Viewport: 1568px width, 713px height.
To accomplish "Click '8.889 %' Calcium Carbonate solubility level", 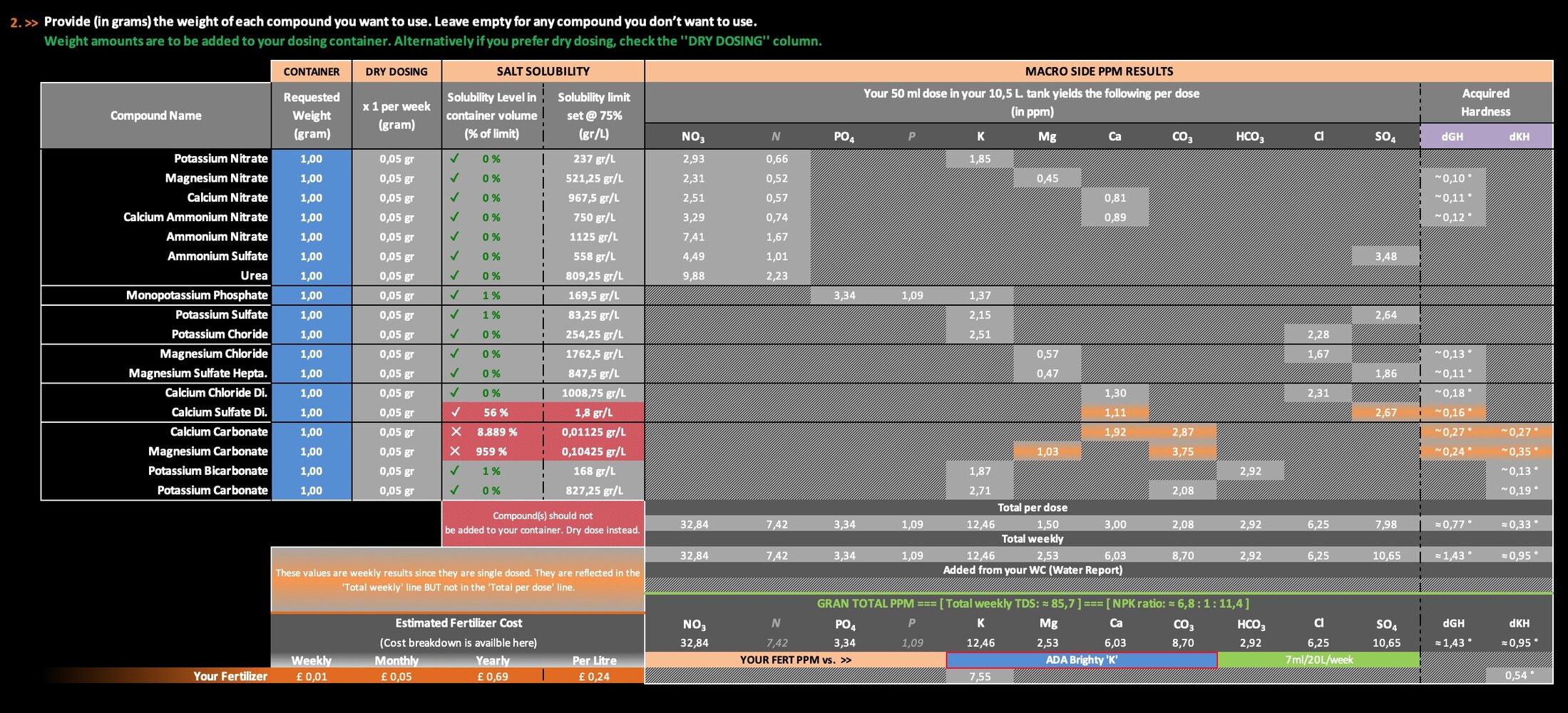I will [498, 432].
